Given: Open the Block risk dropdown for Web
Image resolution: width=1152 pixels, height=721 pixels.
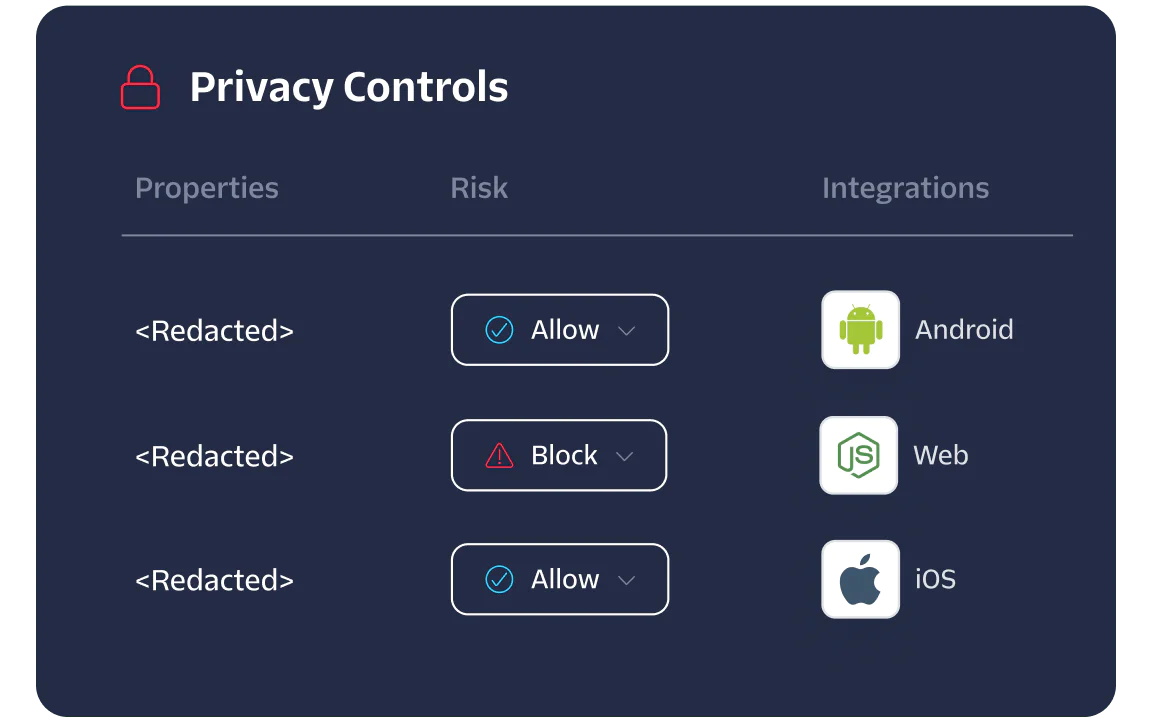Looking at the screenshot, I should click(x=558, y=456).
